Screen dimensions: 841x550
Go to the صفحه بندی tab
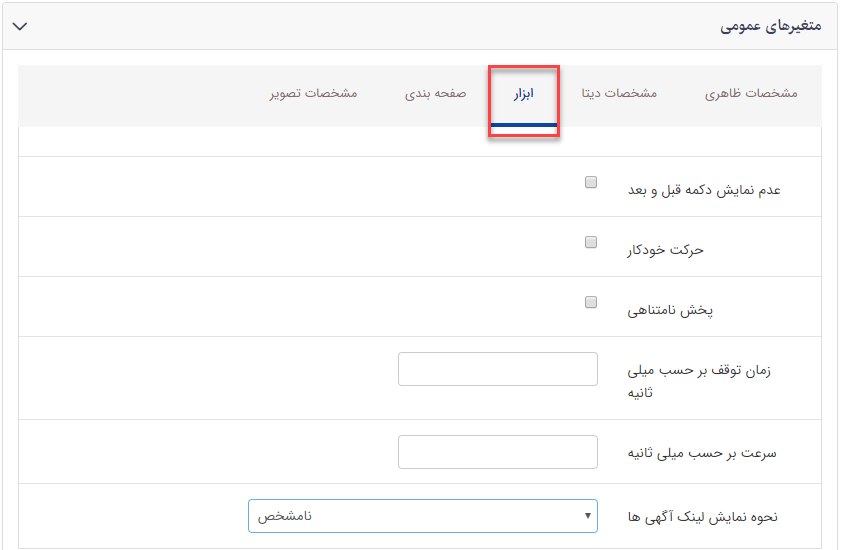(435, 93)
